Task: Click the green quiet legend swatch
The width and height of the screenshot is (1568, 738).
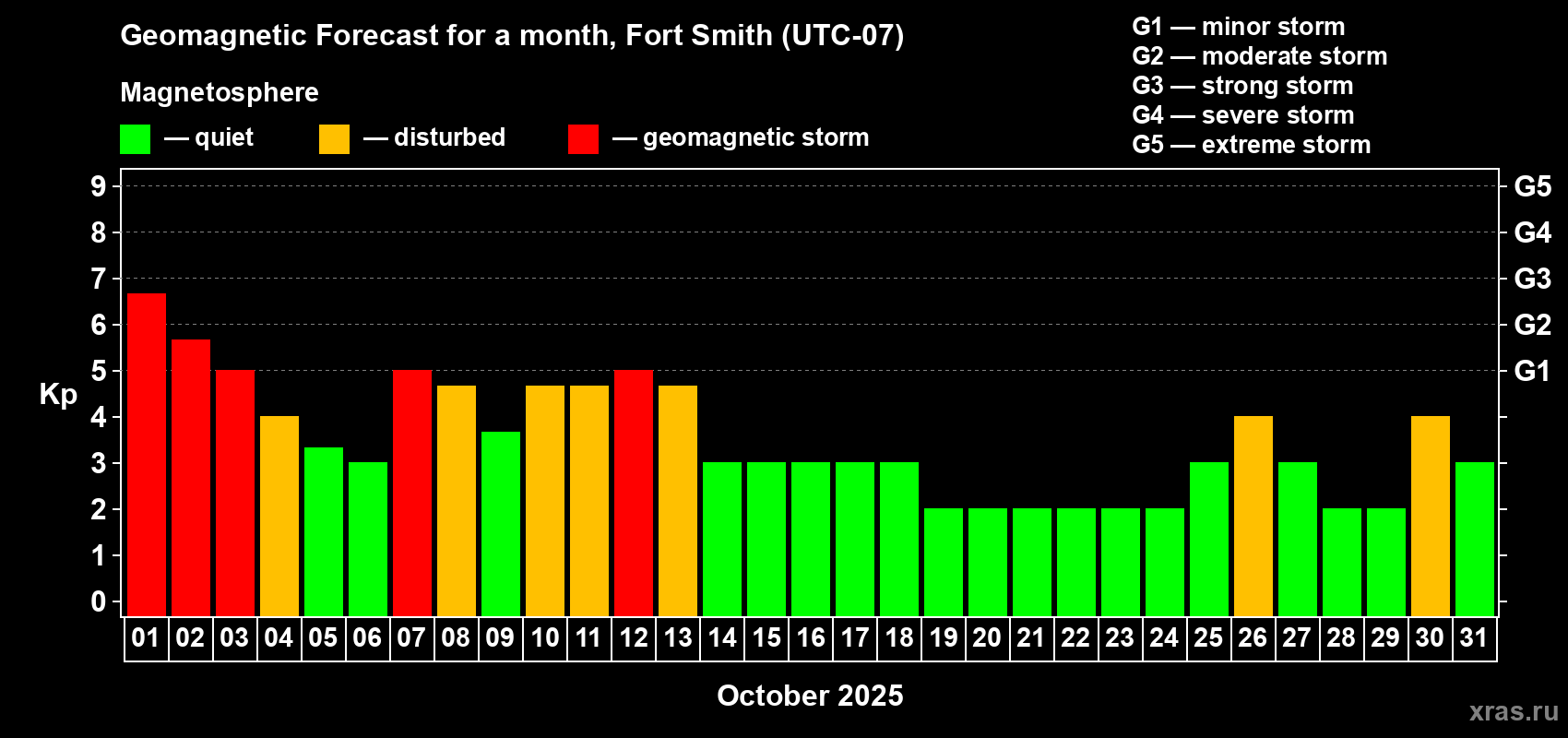Action: click(135, 139)
